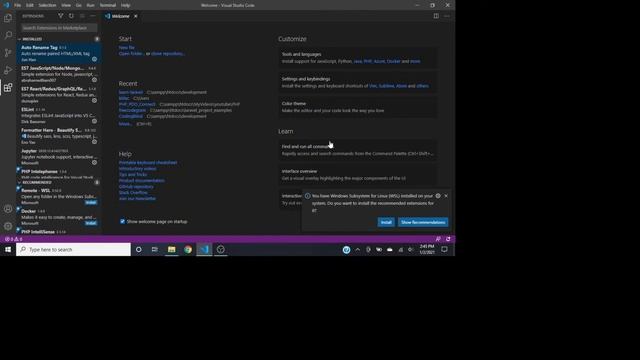Open the File menu

[18, 5]
